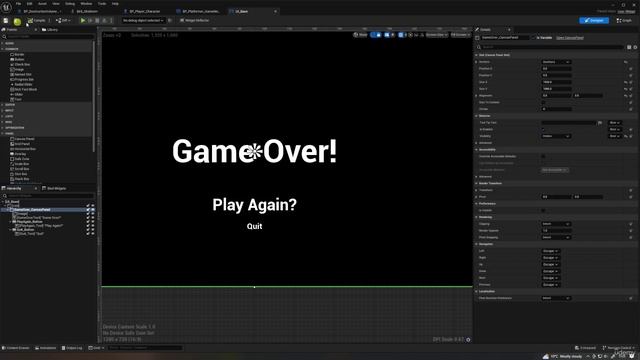Switch to the Designer mode

click(x=594, y=20)
